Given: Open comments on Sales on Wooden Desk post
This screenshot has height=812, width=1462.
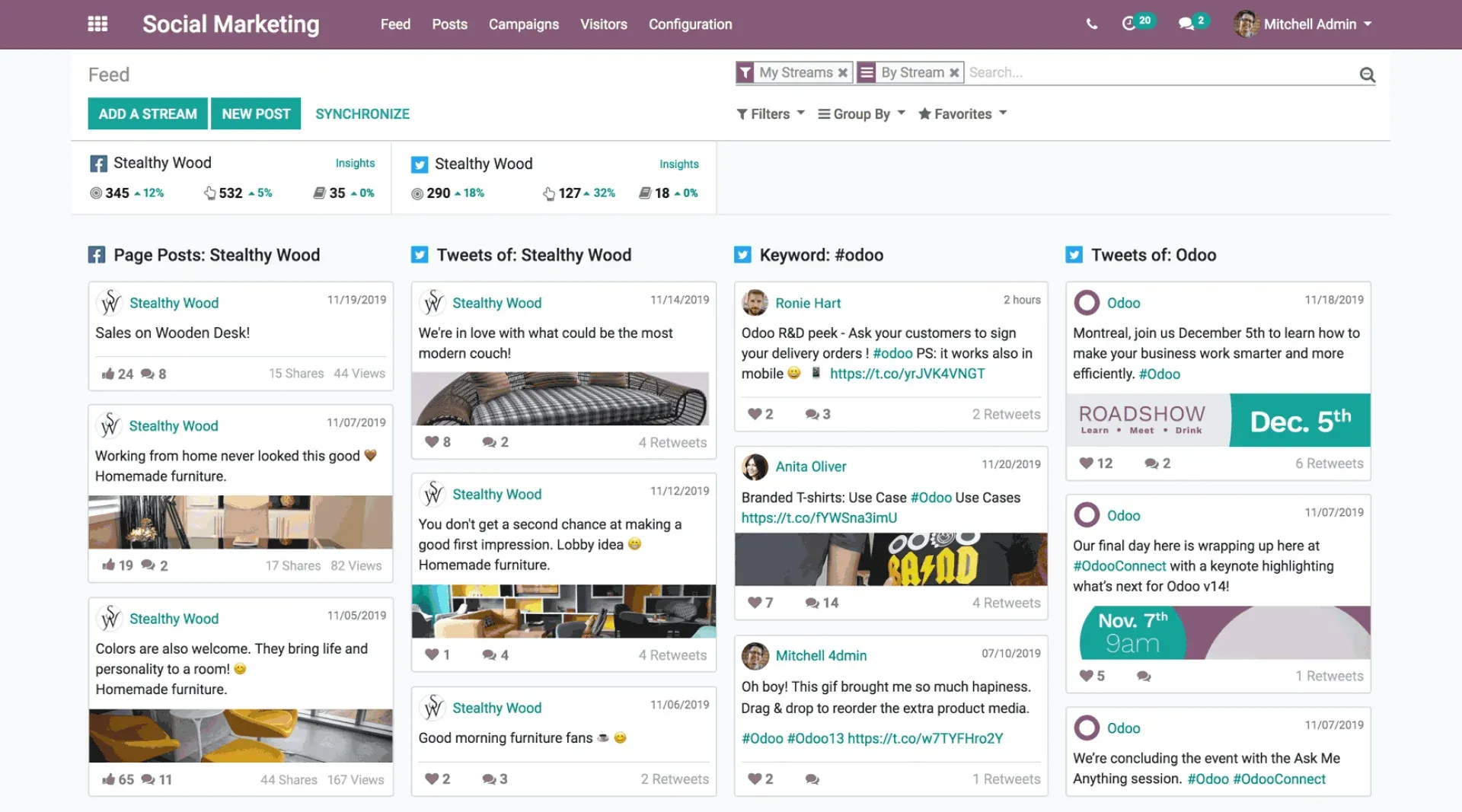Looking at the screenshot, I should point(148,374).
